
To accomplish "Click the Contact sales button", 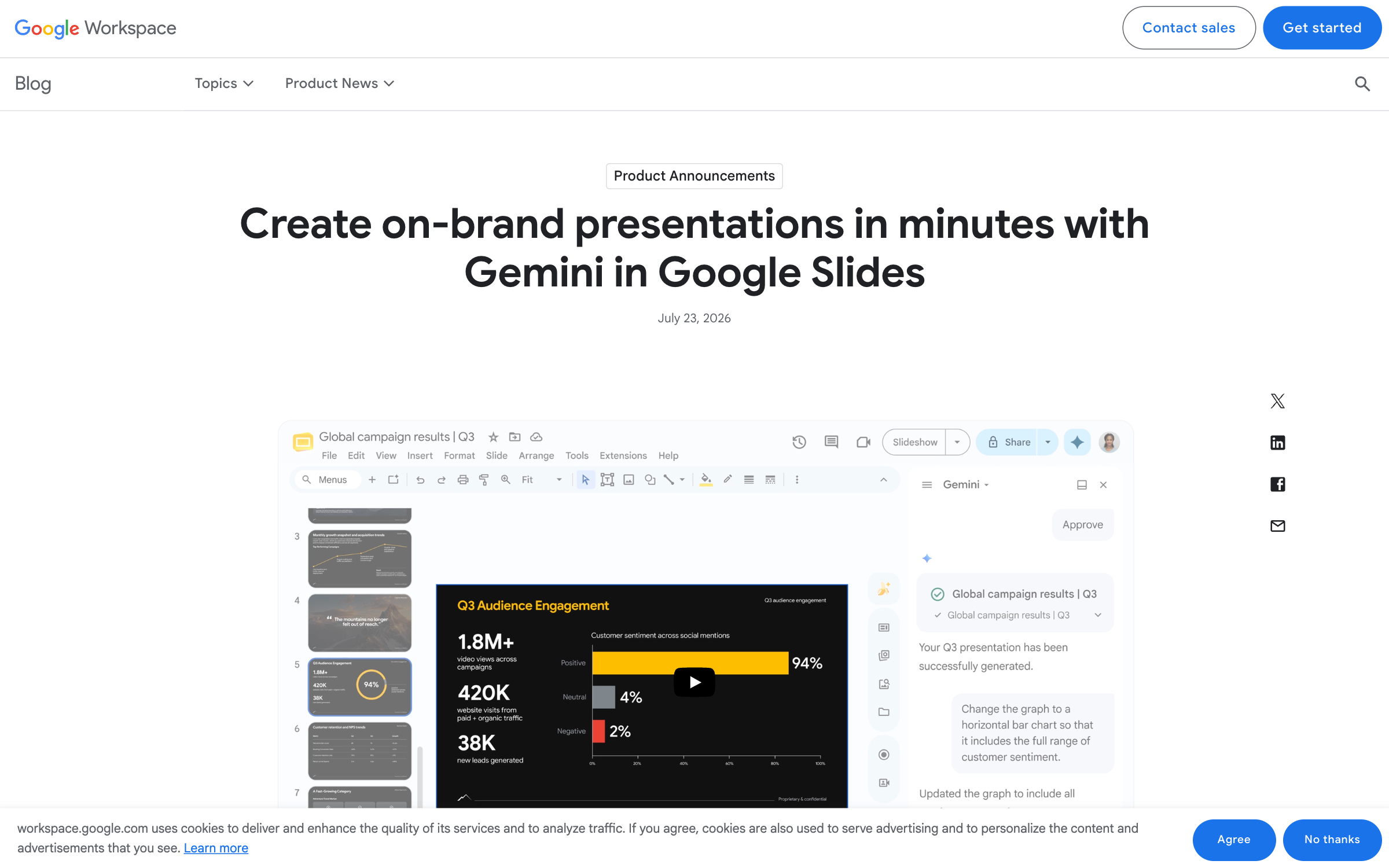I will point(1189,28).
